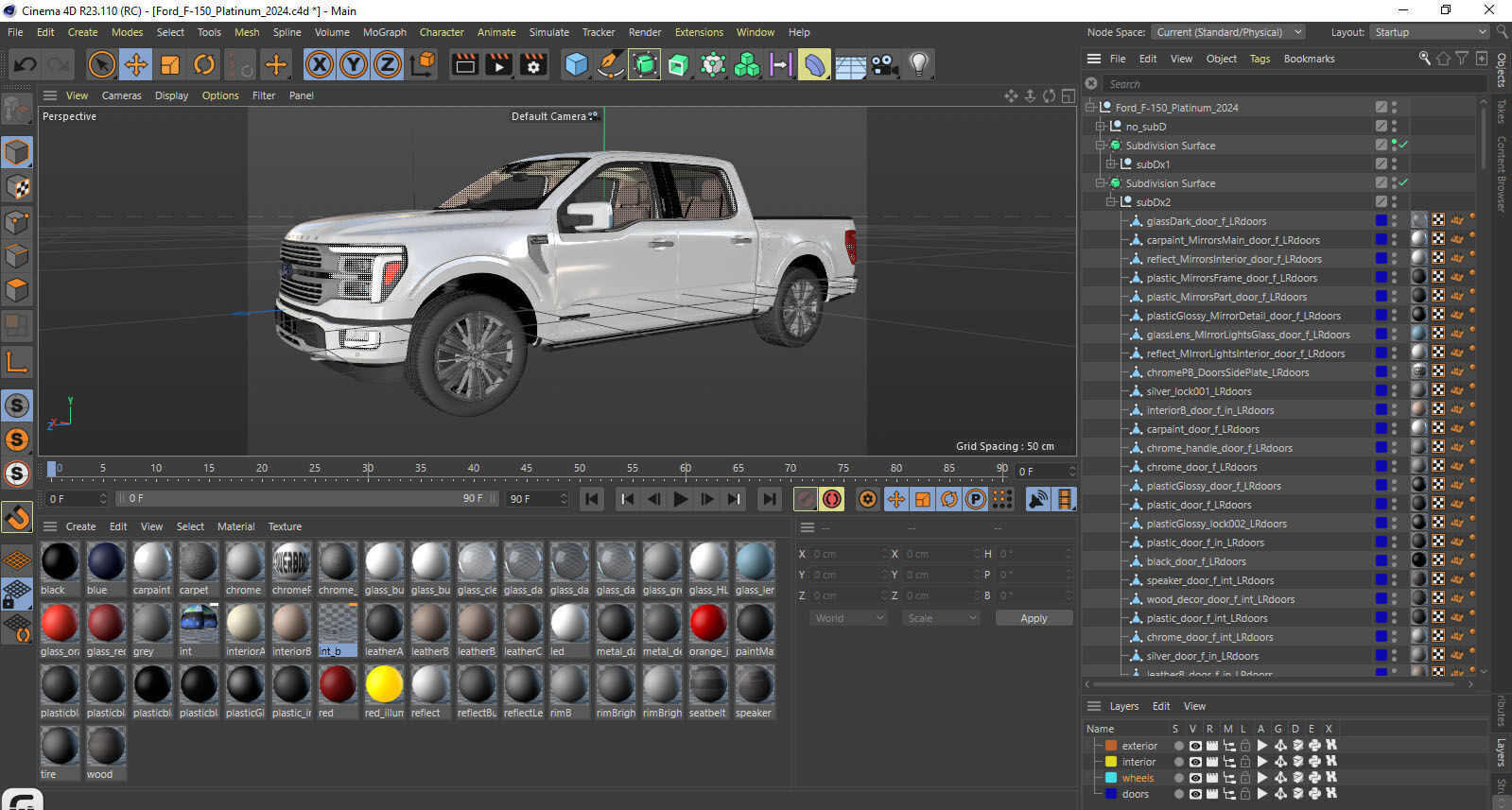Image resolution: width=1512 pixels, height=810 pixels.
Task: Activate the Scale tool
Action: click(x=170, y=64)
